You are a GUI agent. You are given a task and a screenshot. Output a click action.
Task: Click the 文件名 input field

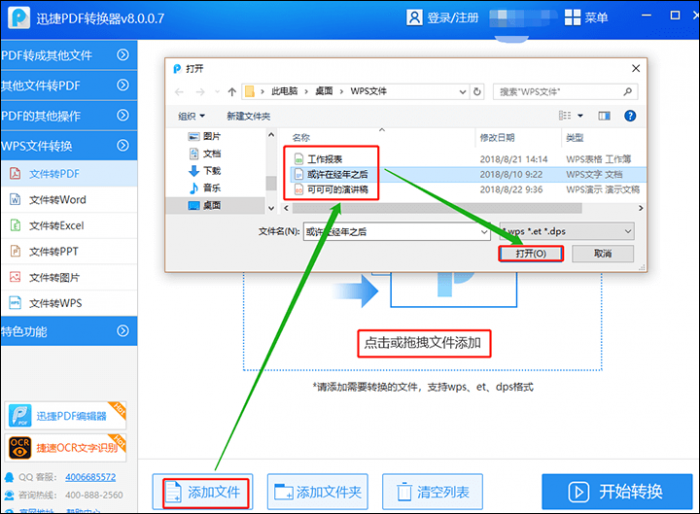click(397, 231)
